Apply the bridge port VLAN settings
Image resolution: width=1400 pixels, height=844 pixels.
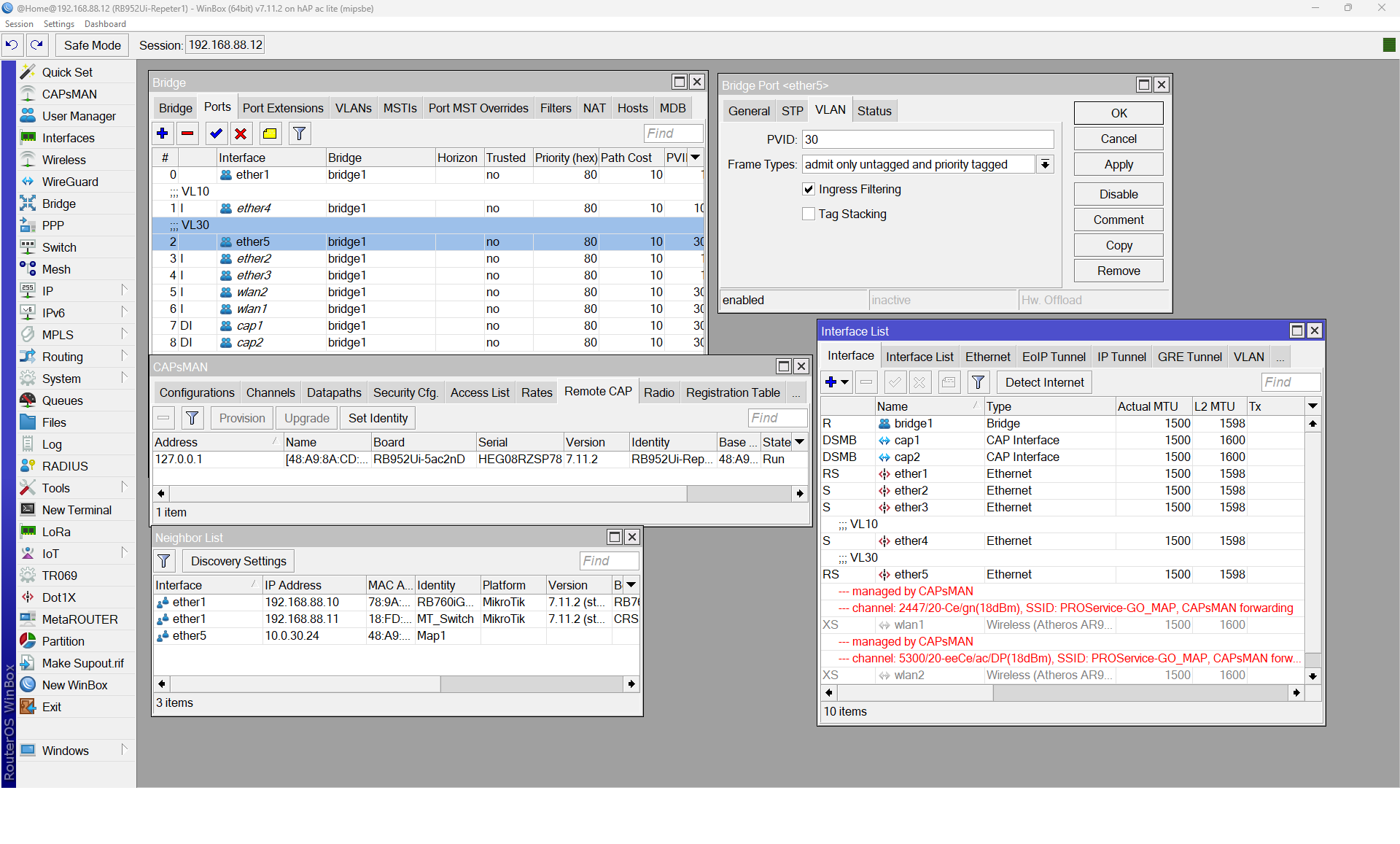point(1118,164)
